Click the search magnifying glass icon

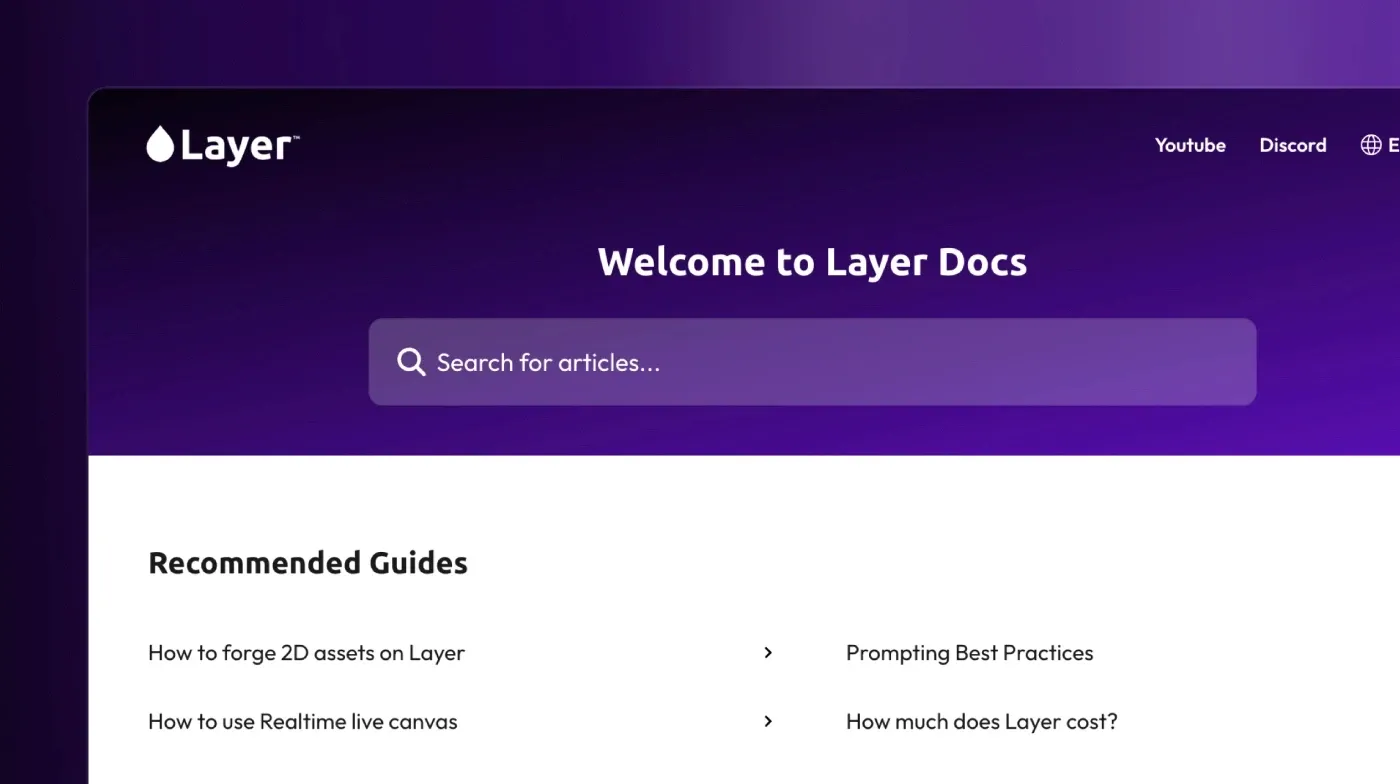coord(411,361)
